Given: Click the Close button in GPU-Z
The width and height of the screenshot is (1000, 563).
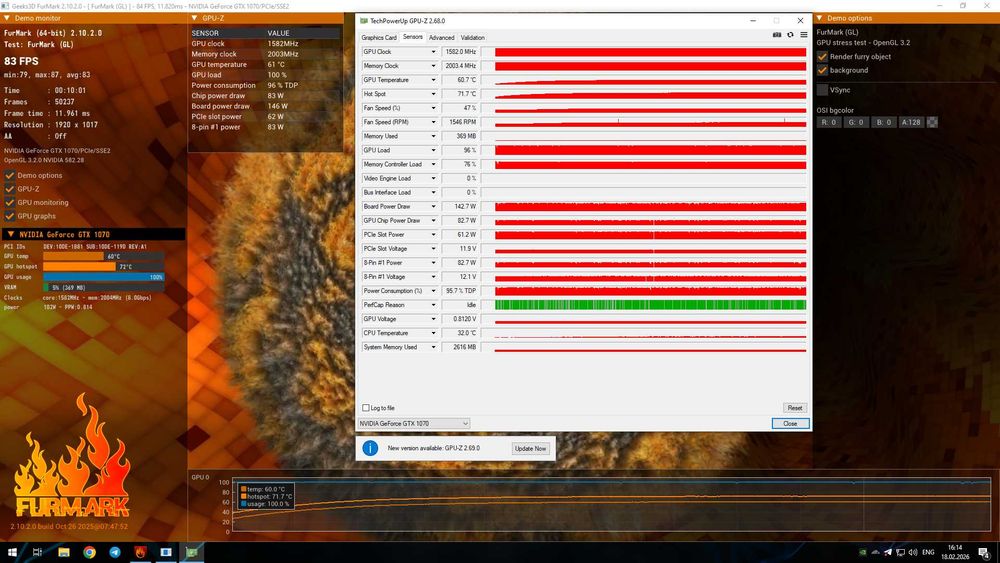Looking at the screenshot, I should (790, 423).
